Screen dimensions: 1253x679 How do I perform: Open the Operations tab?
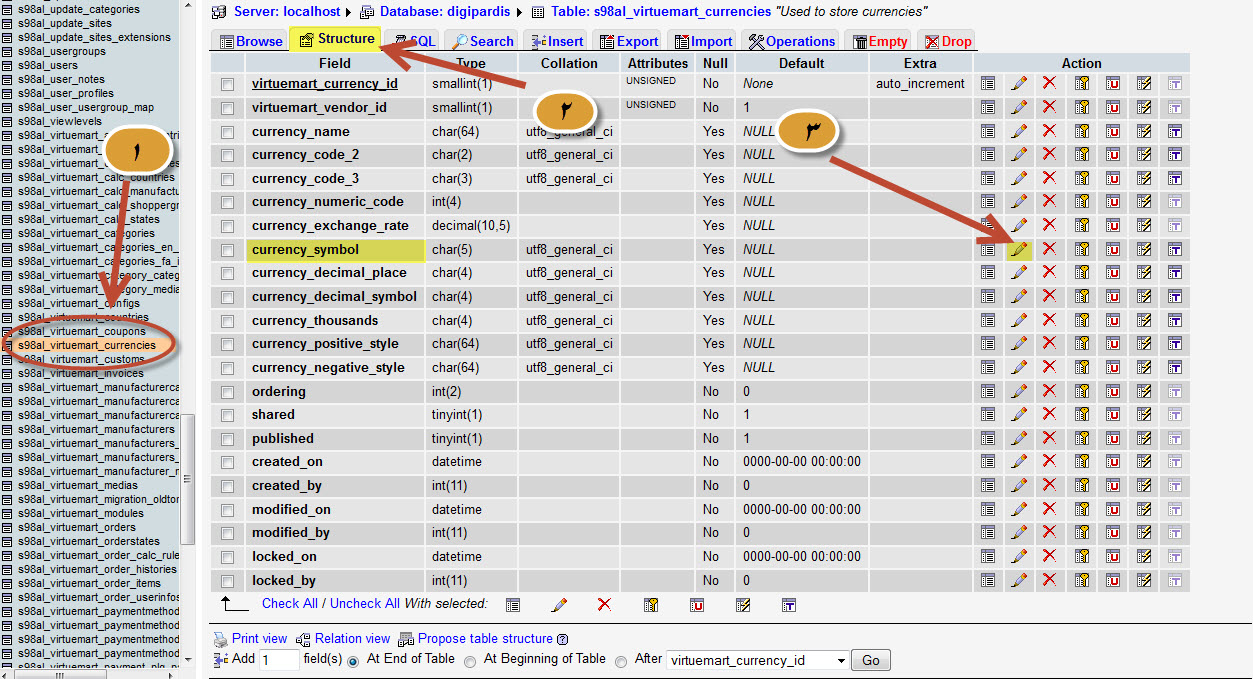(791, 41)
